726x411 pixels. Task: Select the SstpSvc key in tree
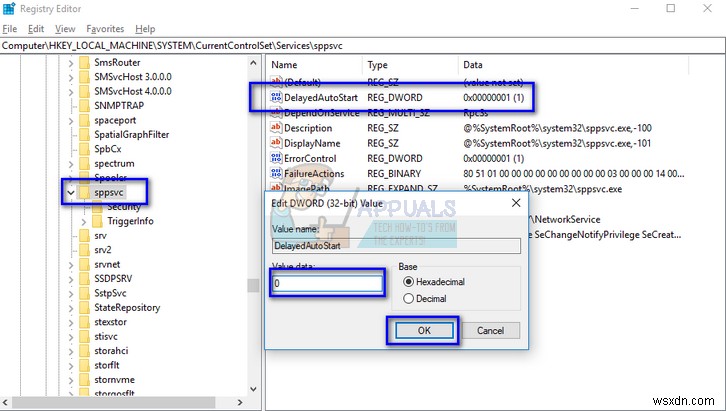(110, 293)
